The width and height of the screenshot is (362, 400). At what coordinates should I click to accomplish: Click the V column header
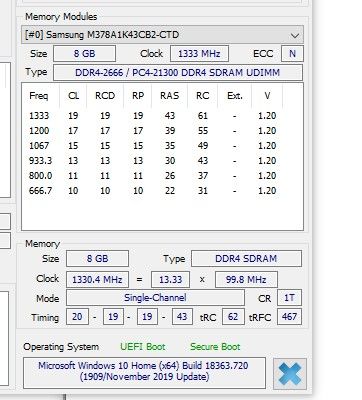click(x=267, y=96)
